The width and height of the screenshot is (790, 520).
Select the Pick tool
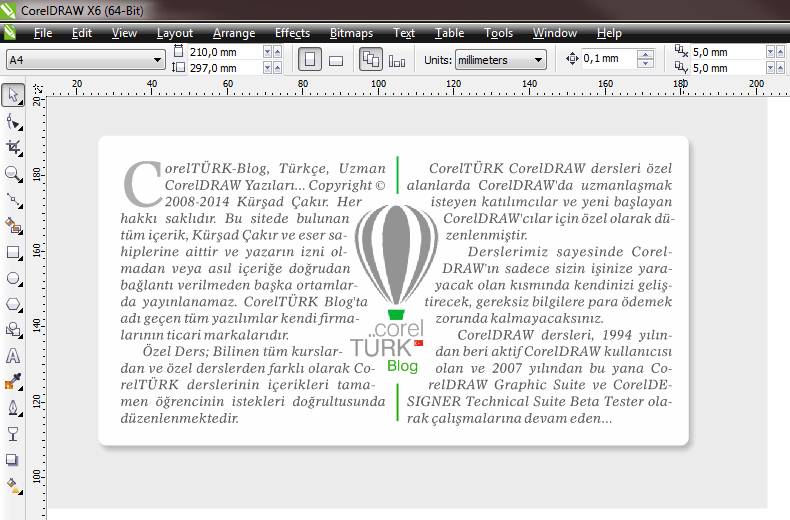13,95
